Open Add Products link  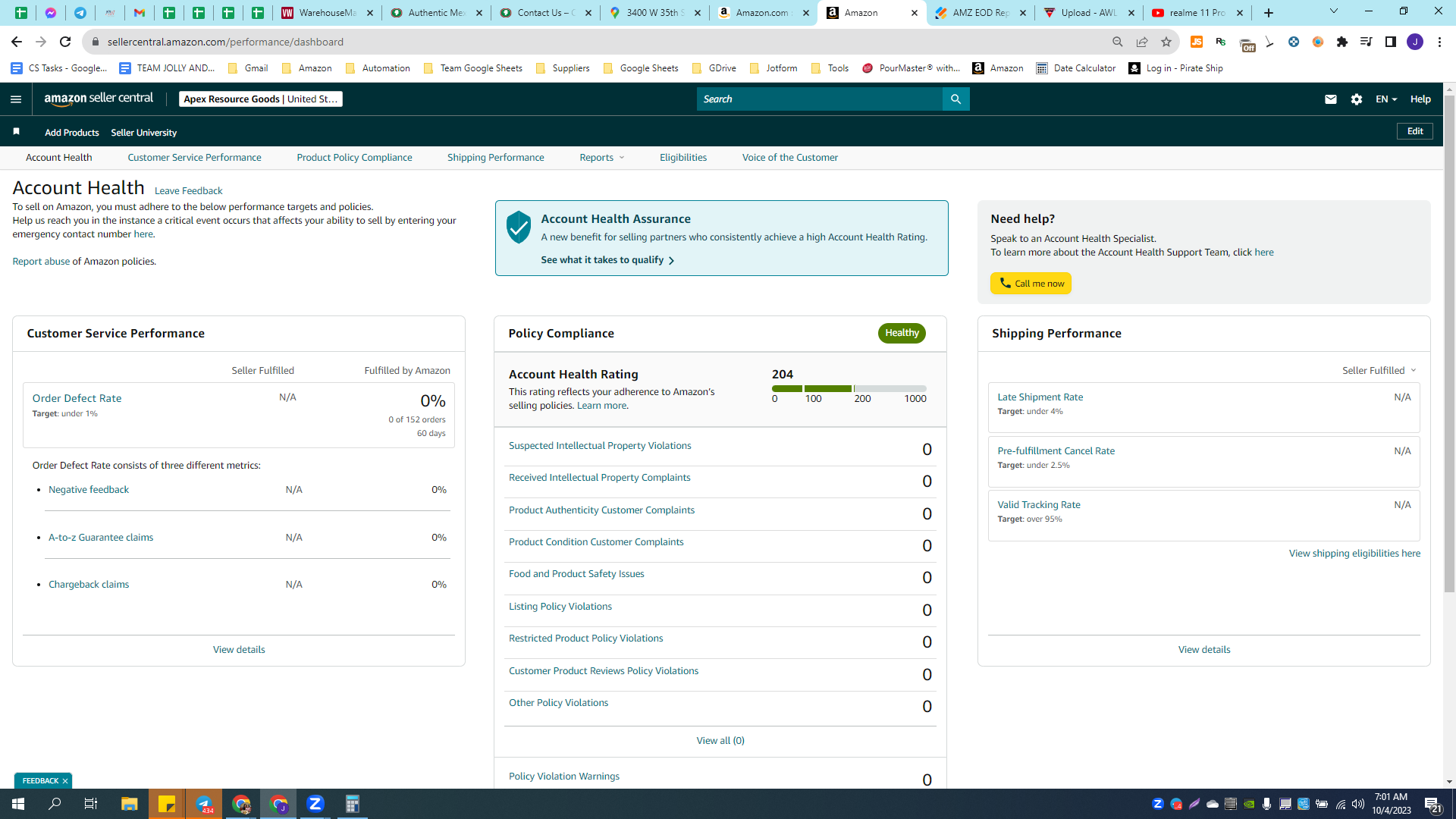[72, 133]
